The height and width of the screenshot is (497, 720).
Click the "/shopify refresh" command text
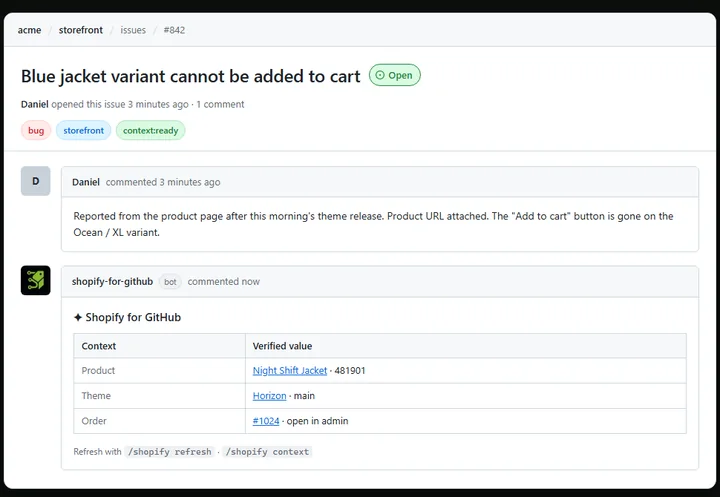pyautogui.click(x=169, y=452)
